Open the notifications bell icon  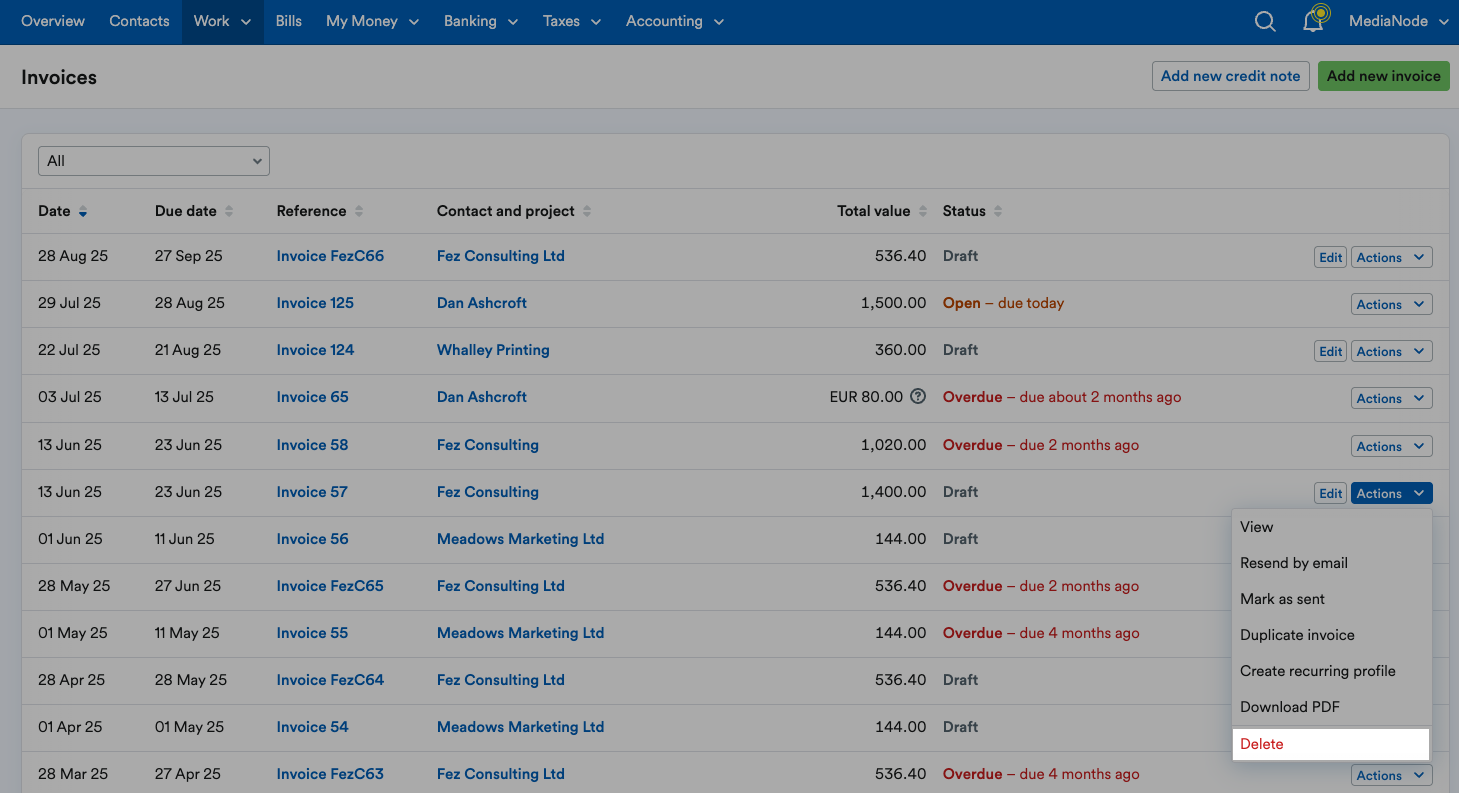[x=1313, y=21]
